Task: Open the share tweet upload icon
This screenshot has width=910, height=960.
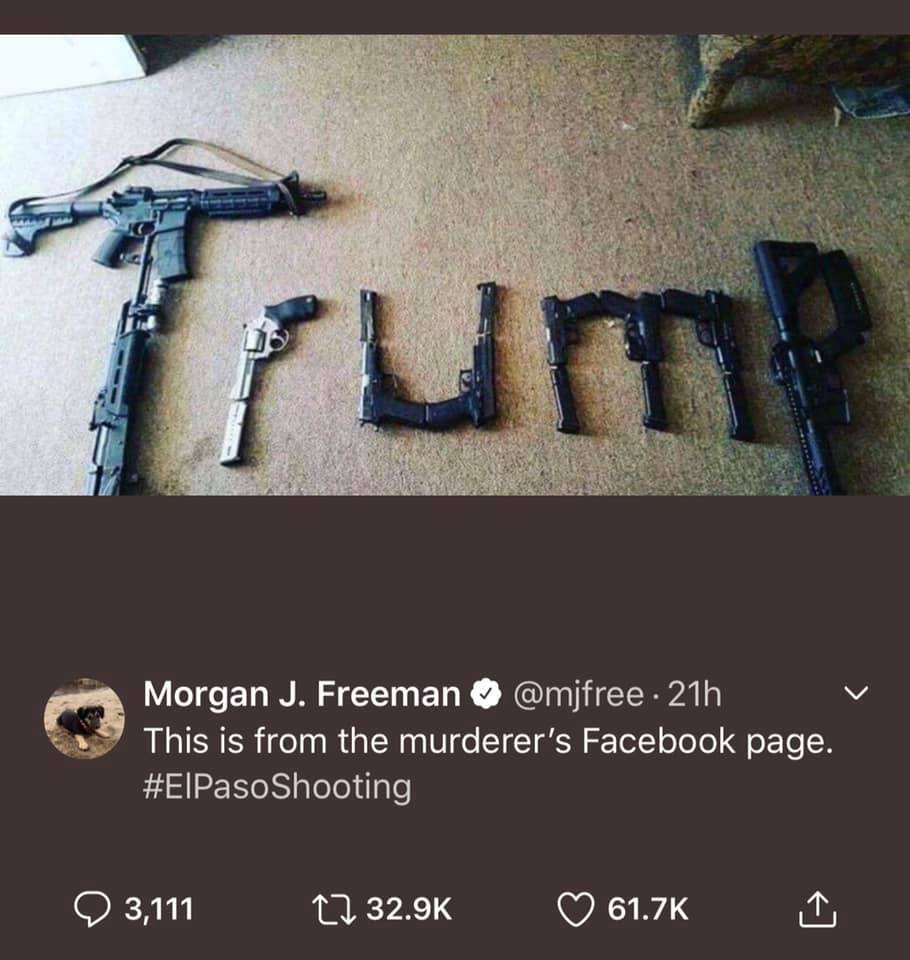Action: (818, 909)
